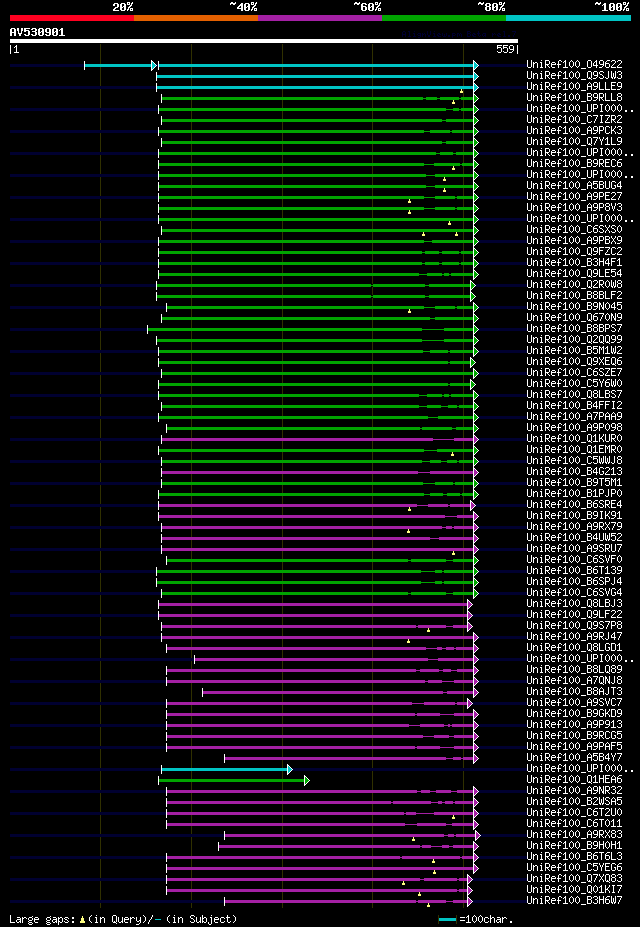Click the arrowhead ending the Q1HEA6 alignment
The height and width of the screenshot is (927, 640).
307,780
